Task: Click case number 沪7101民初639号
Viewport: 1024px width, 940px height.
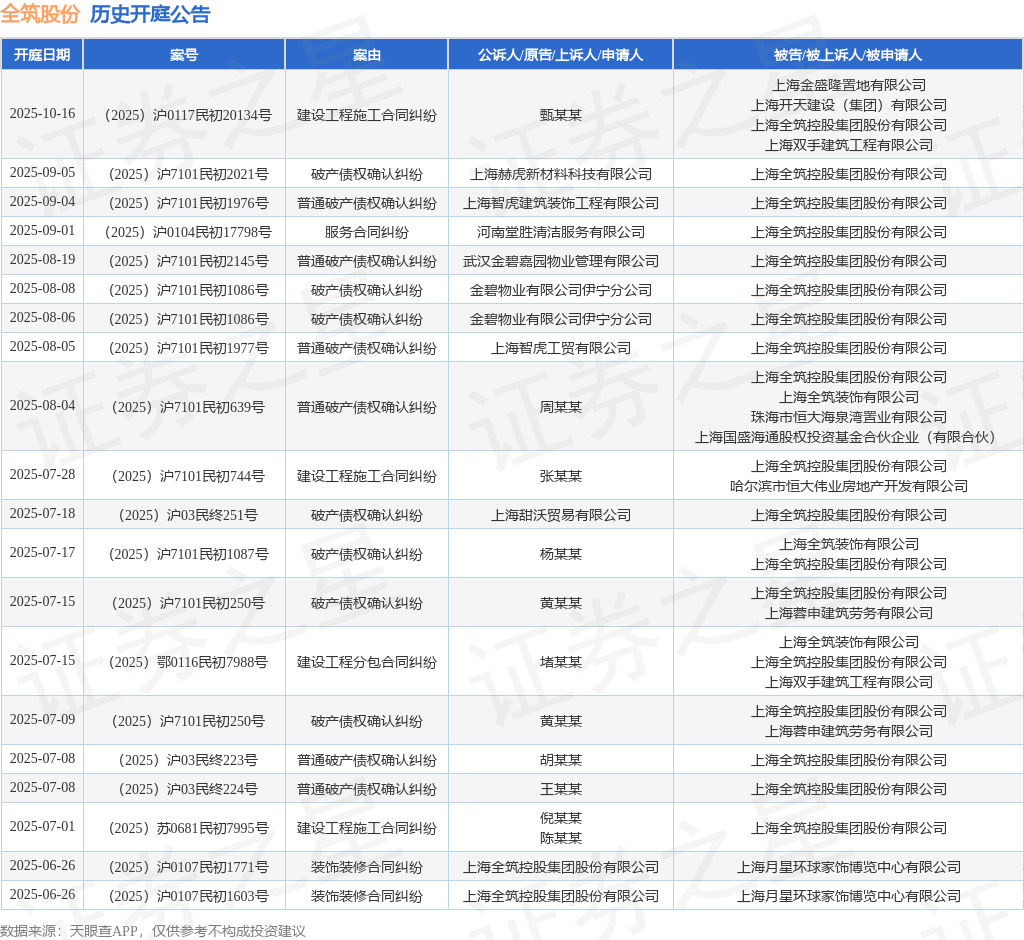Action: click(x=188, y=408)
